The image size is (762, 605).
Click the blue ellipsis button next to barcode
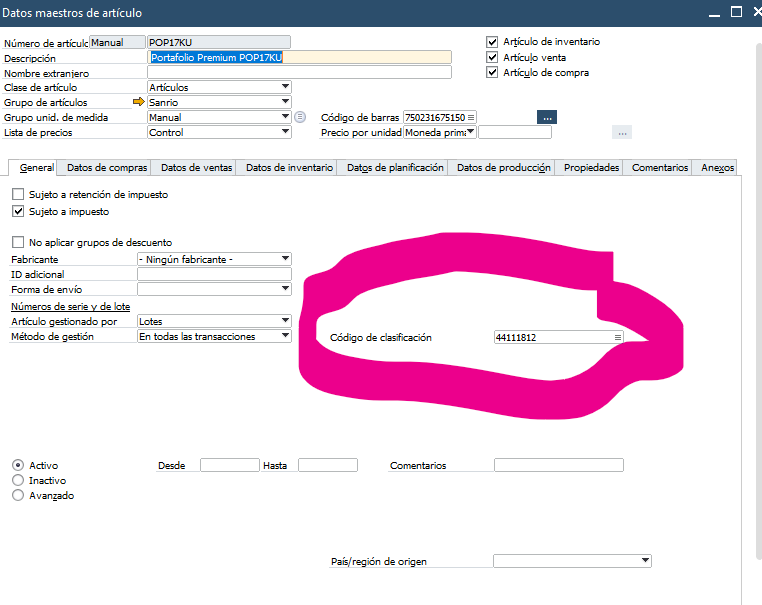546,118
